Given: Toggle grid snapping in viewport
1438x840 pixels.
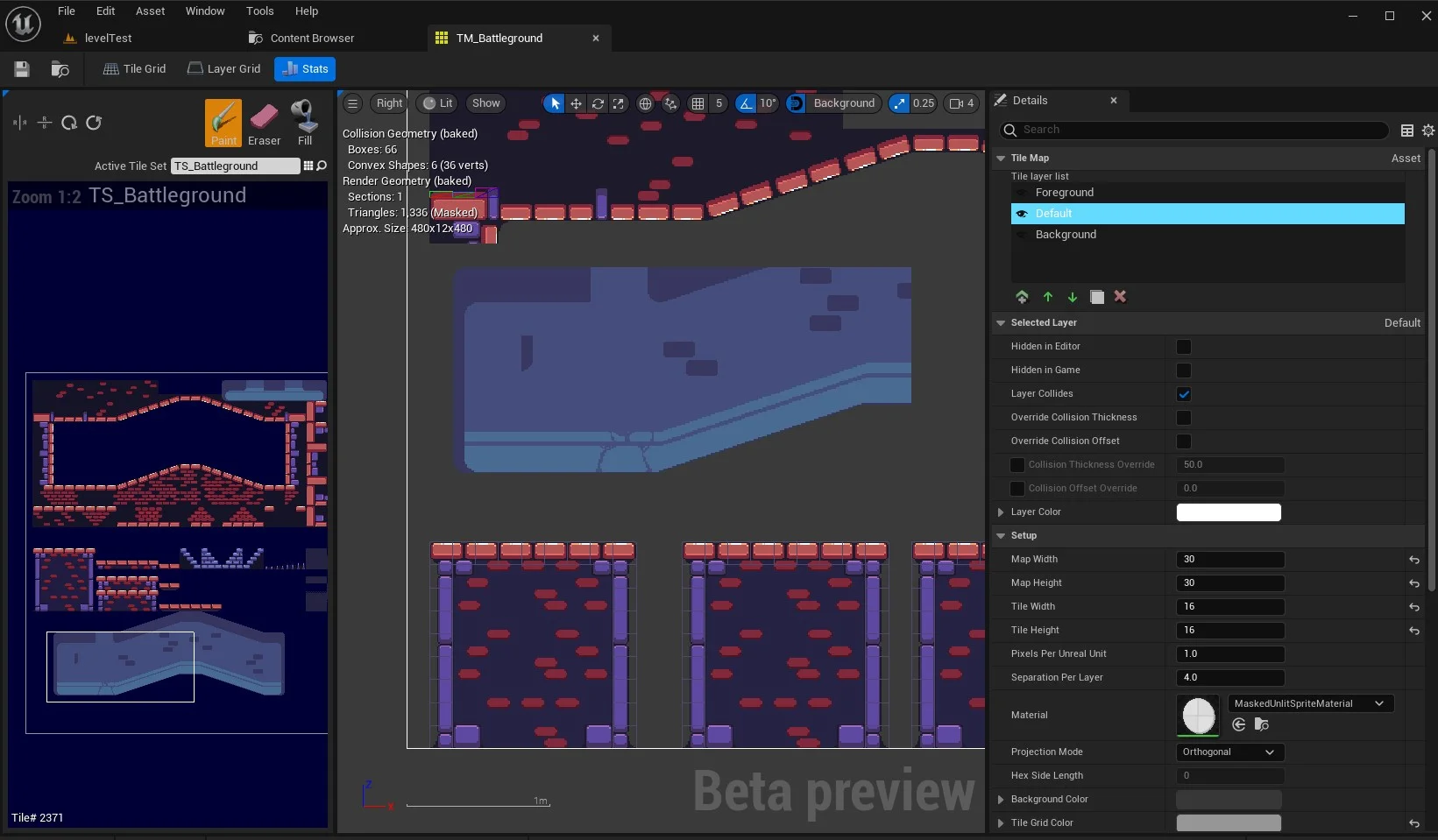Looking at the screenshot, I should (x=698, y=103).
